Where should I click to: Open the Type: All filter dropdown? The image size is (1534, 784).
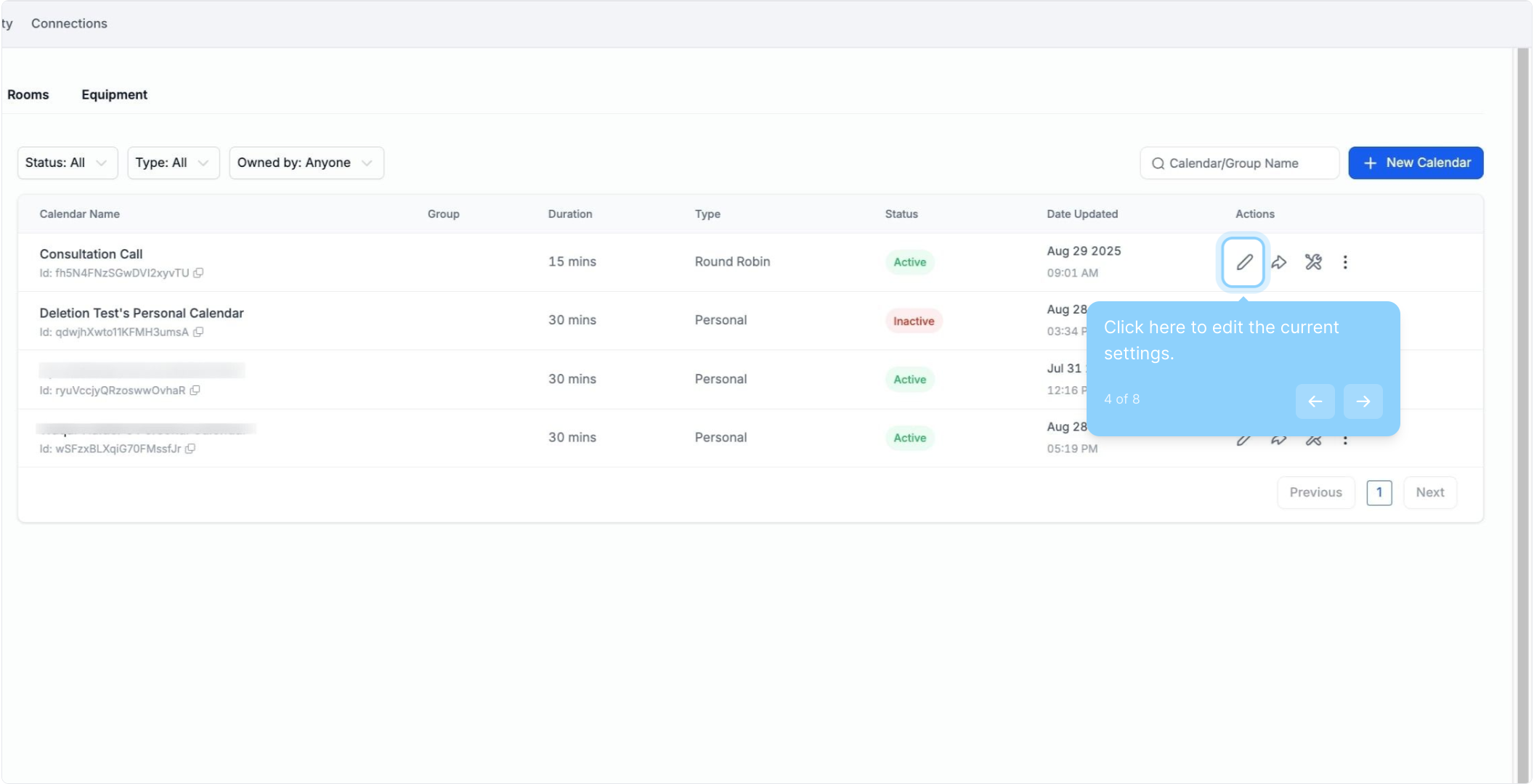(x=173, y=163)
